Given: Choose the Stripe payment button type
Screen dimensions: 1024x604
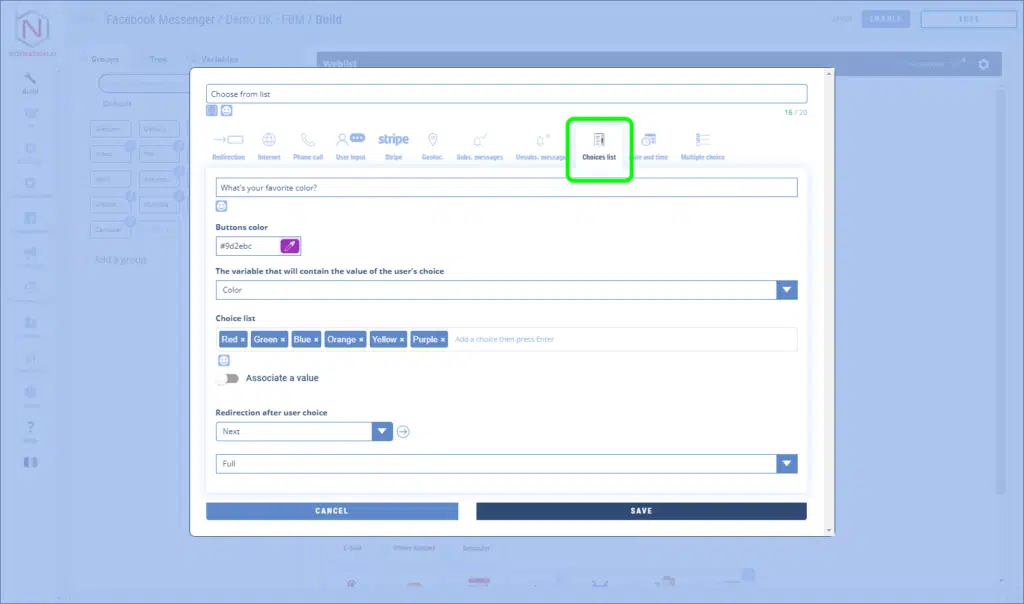Looking at the screenshot, I should point(393,145).
